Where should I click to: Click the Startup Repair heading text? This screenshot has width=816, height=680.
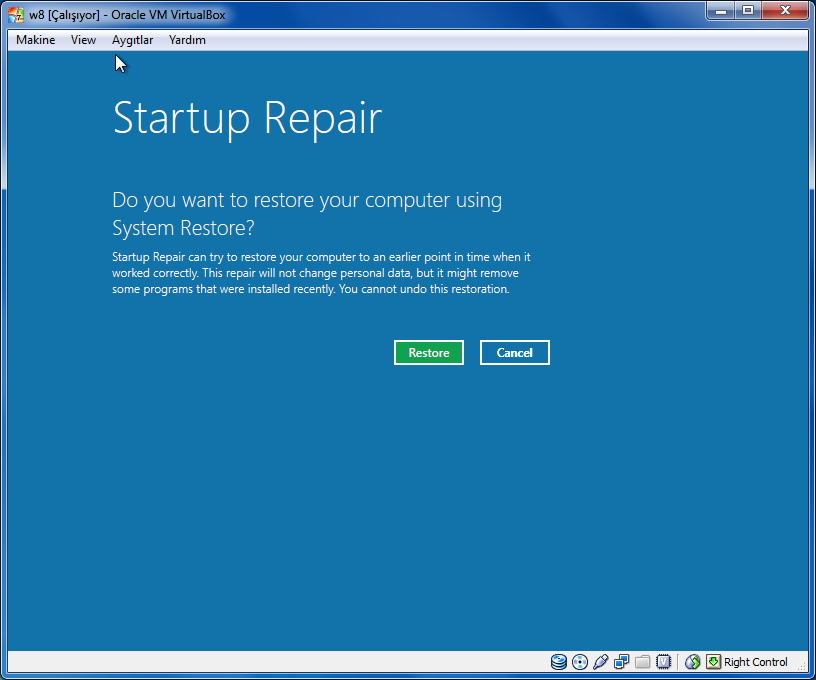[x=247, y=117]
